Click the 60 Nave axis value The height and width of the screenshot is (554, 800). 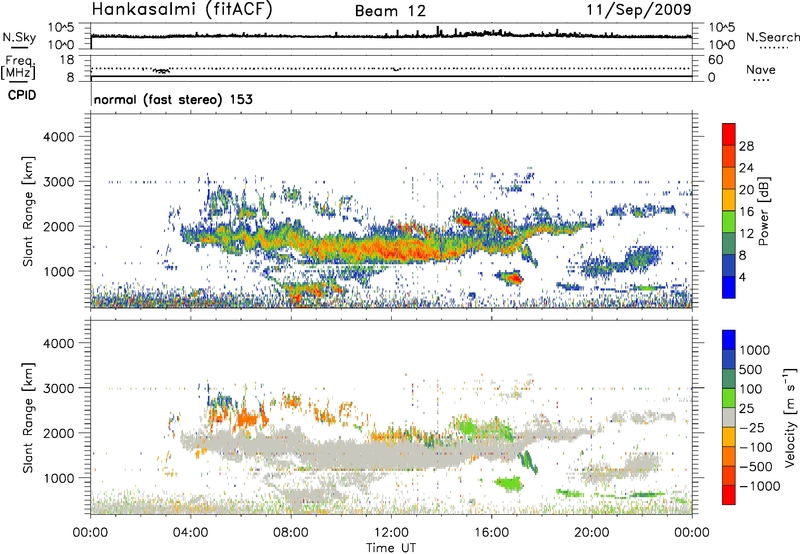click(x=715, y=60)
